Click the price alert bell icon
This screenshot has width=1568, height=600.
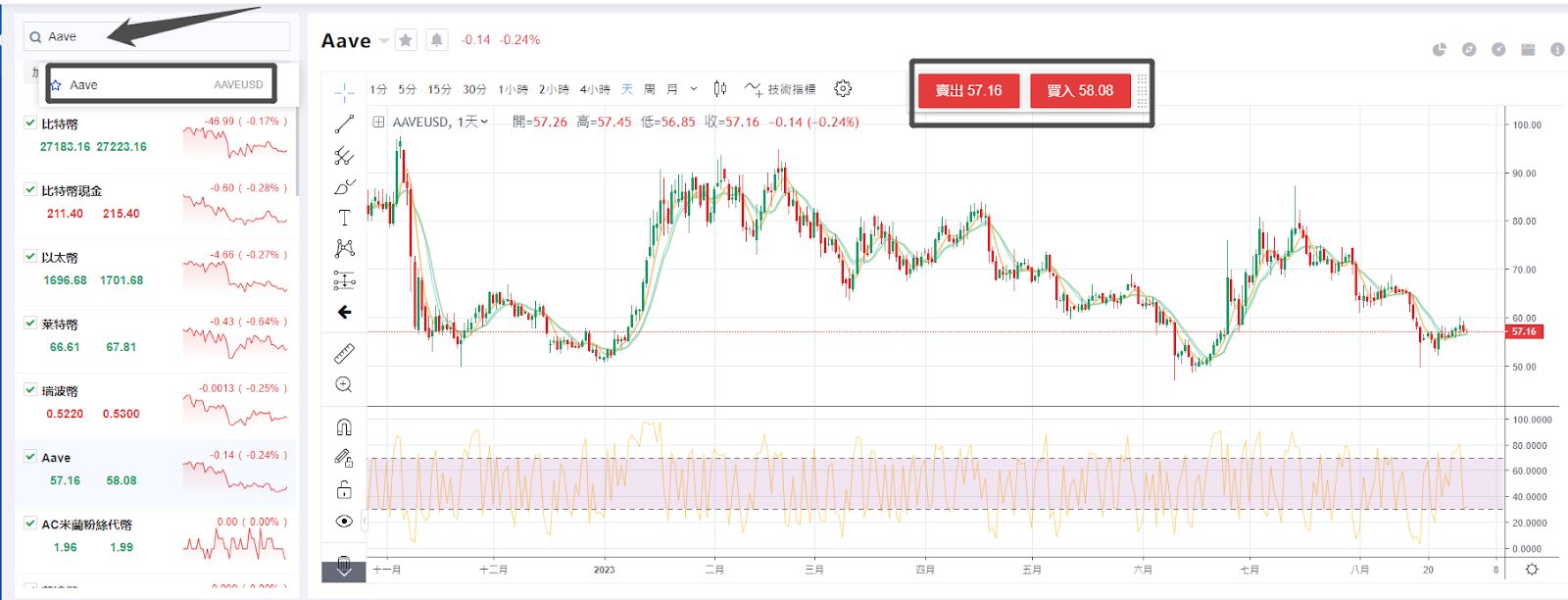click(437, 40)
